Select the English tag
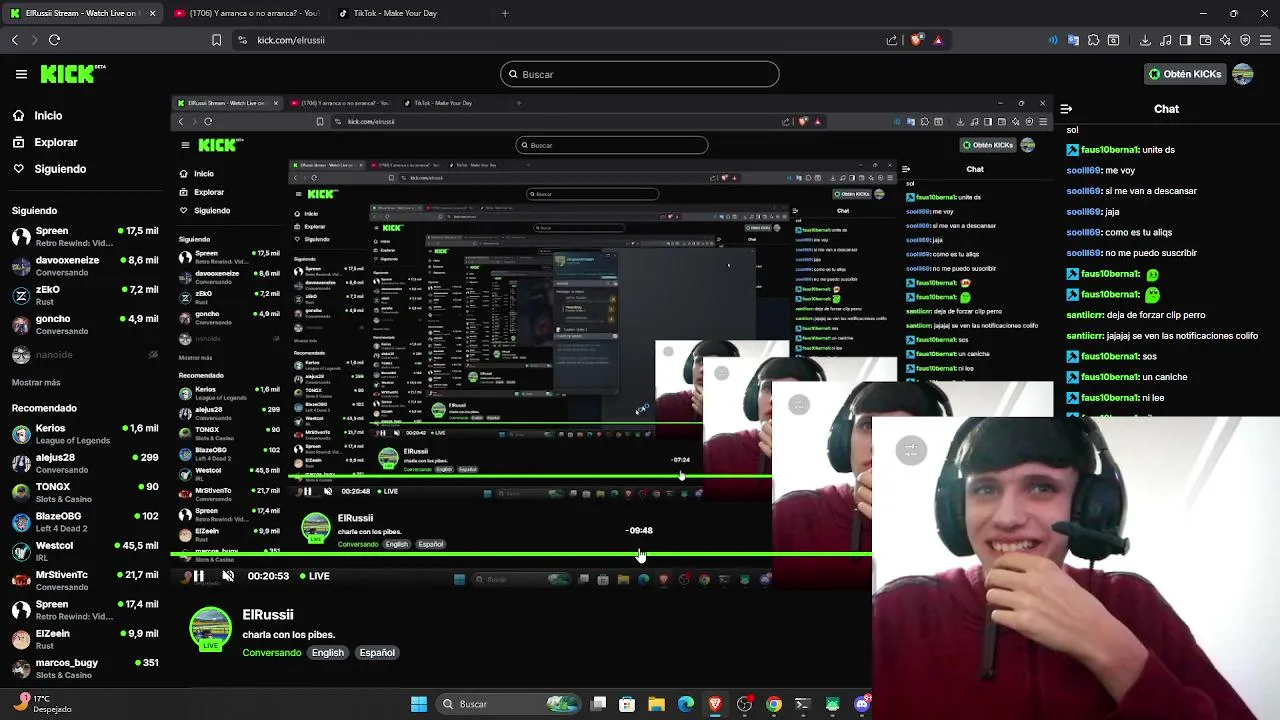Screen dimensions: 1280x720 click(x=328, y=652)
